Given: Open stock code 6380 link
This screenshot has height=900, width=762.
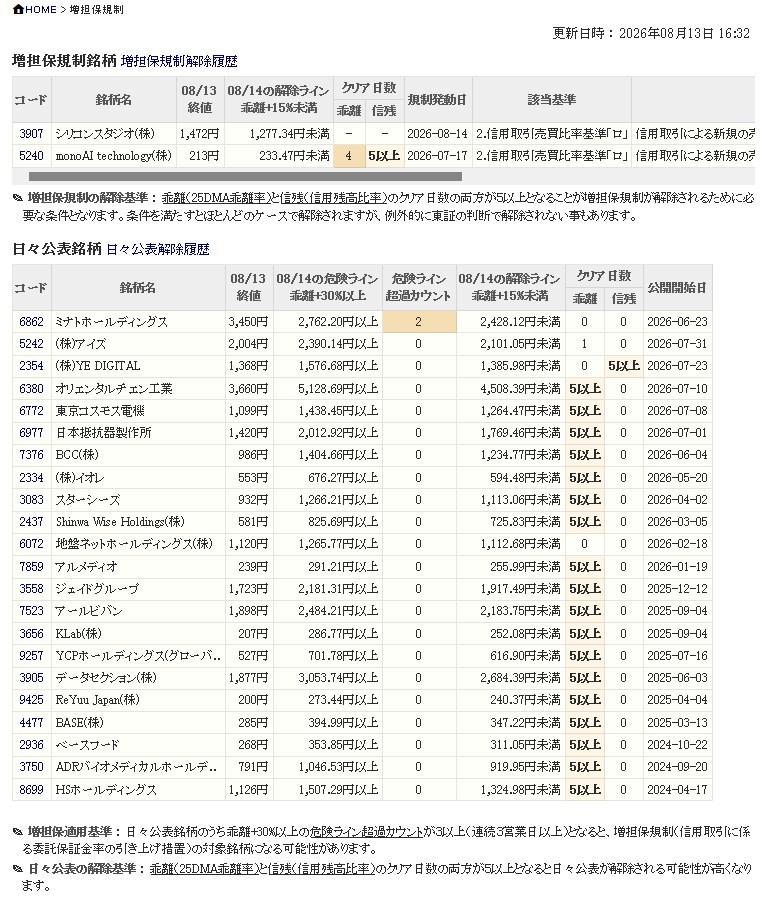Looking at the screenshot, I should point(31,389).
